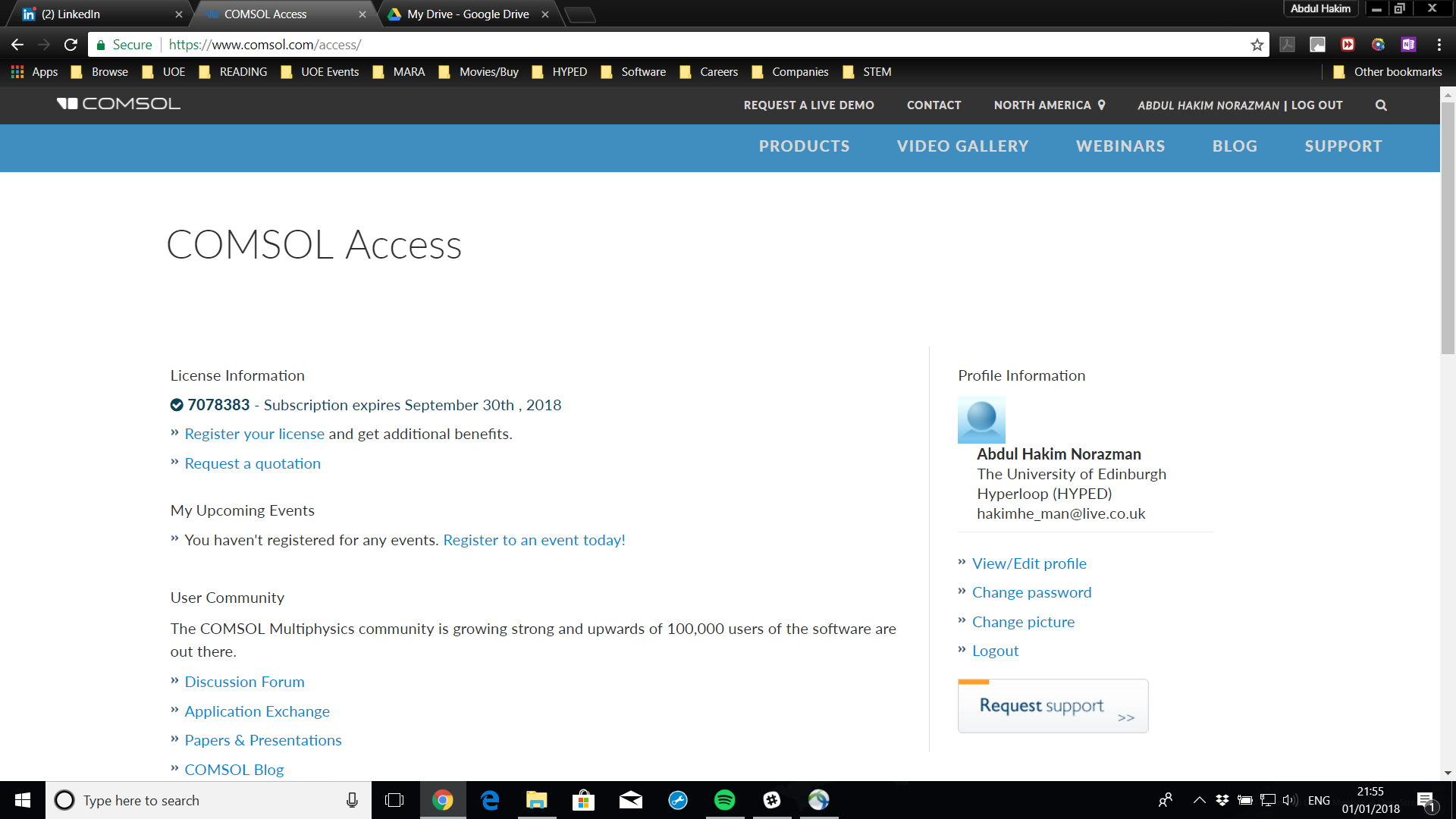Open Chrome's three-dot menu

pyautogui.click(x=1439, y=45)
